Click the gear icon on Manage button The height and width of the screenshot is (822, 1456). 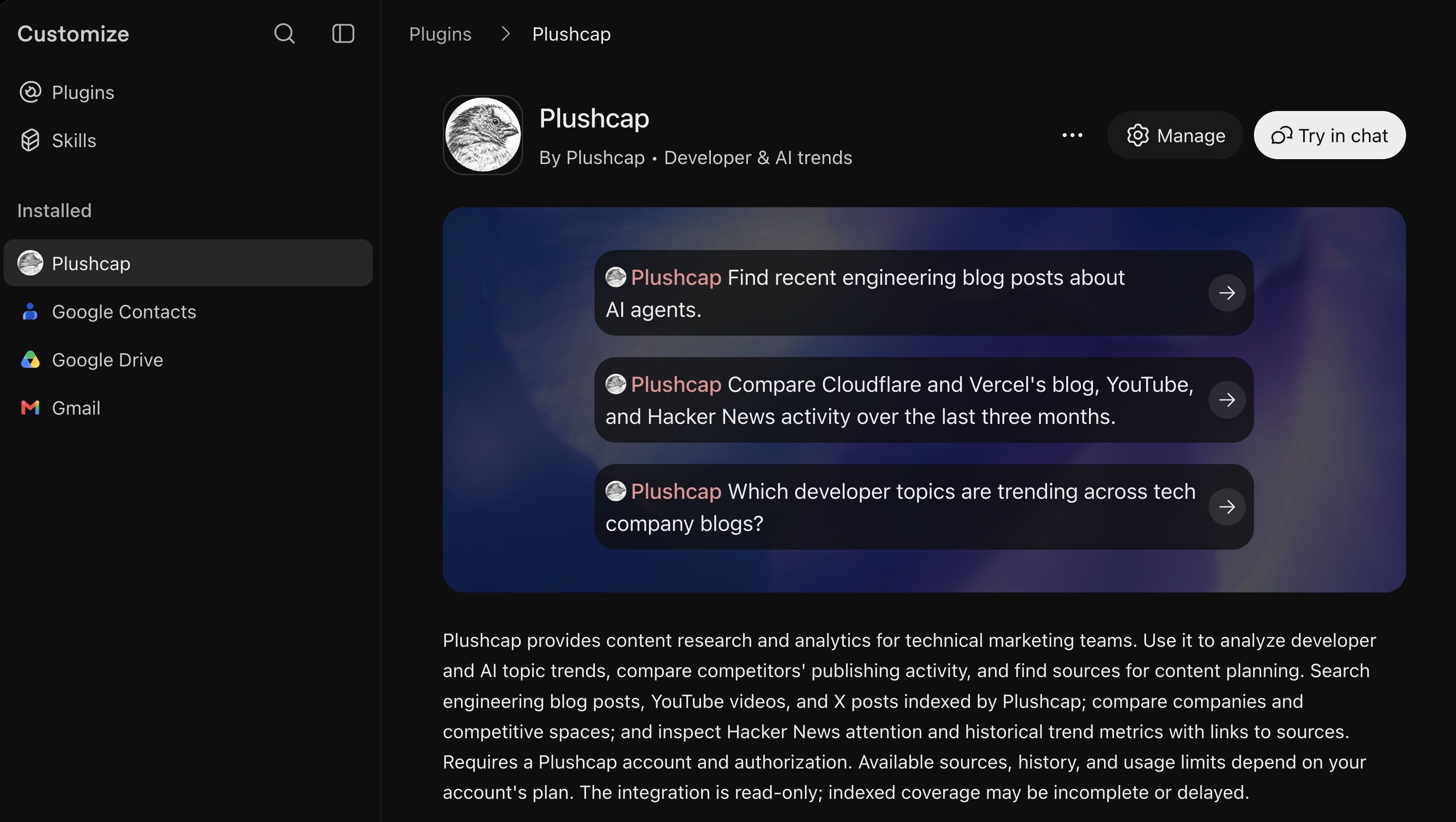(1137, 135)
